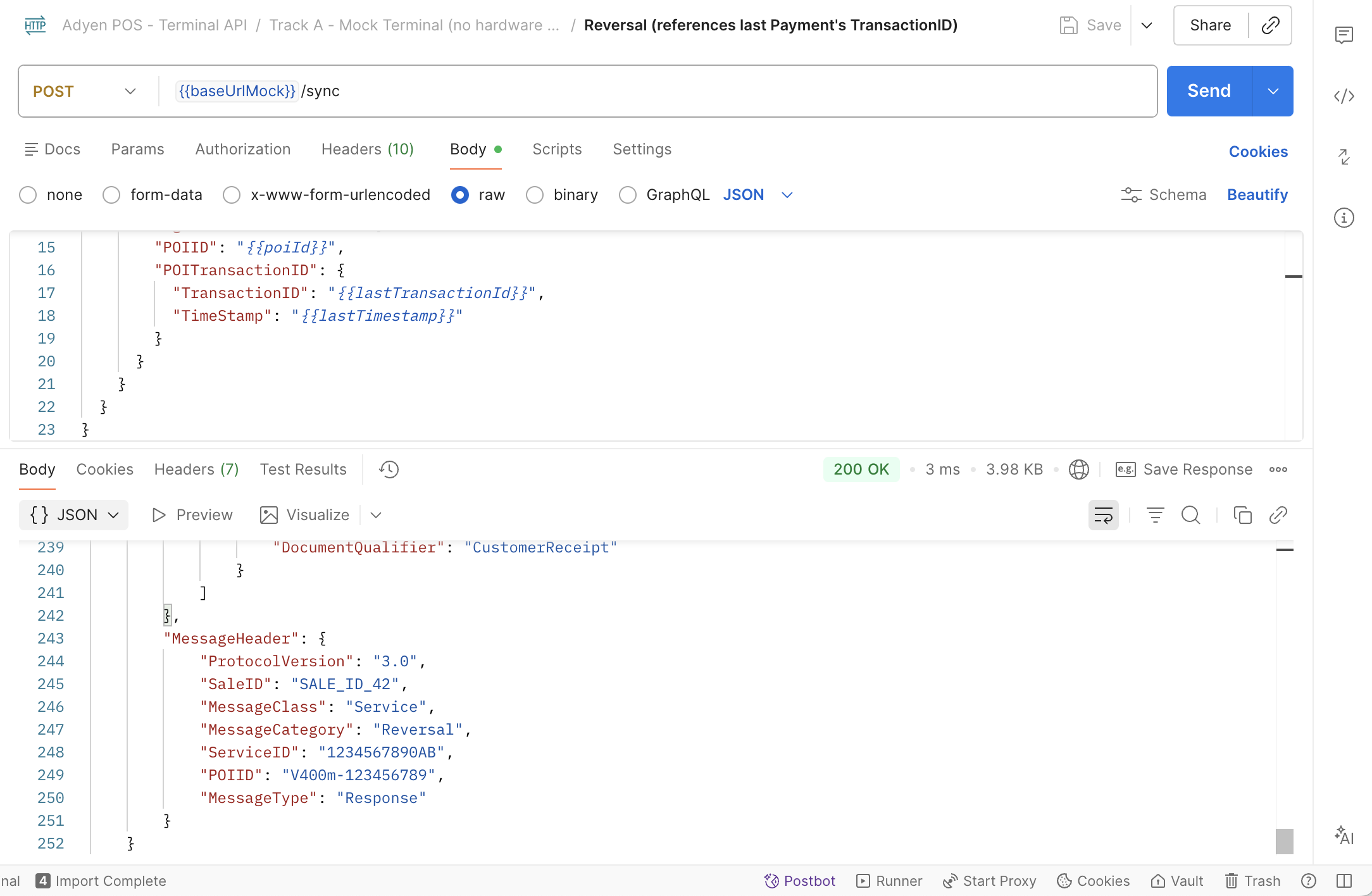
Task: Open Track A - Mock Terminal breadcrumb folder
Action: [x=415, y=25]
